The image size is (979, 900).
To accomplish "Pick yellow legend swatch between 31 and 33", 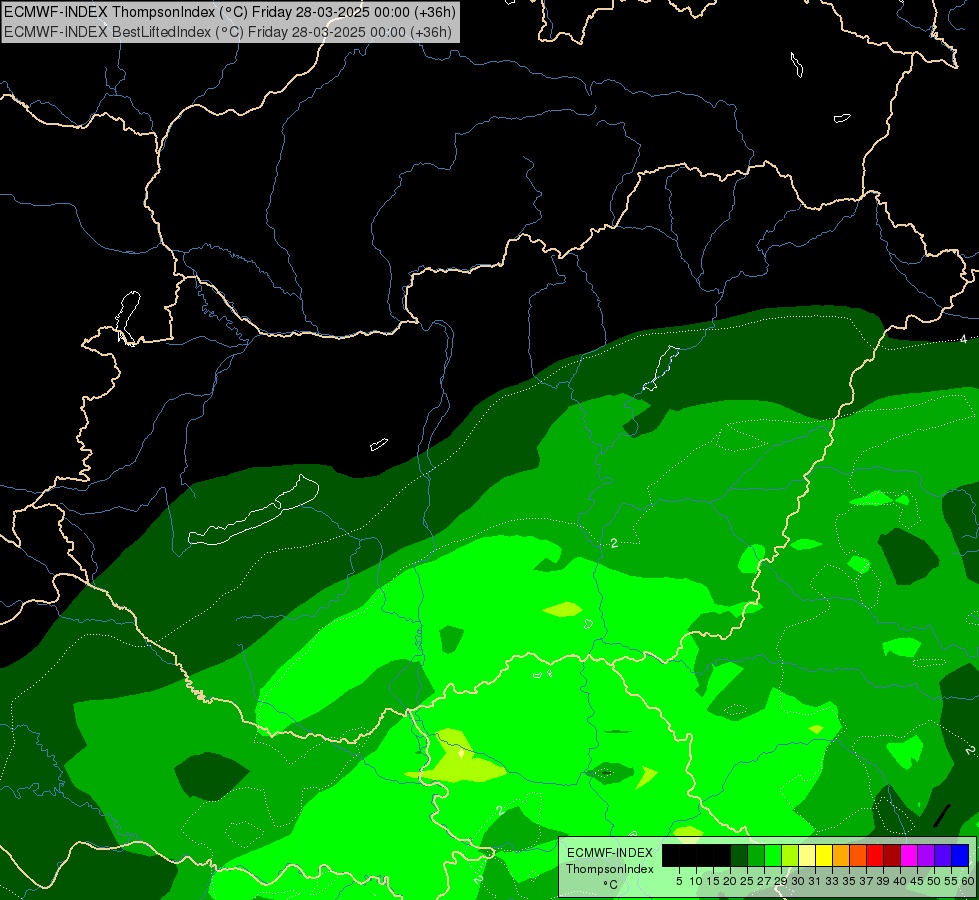I will pyautogui.click(x=824, y=855).
